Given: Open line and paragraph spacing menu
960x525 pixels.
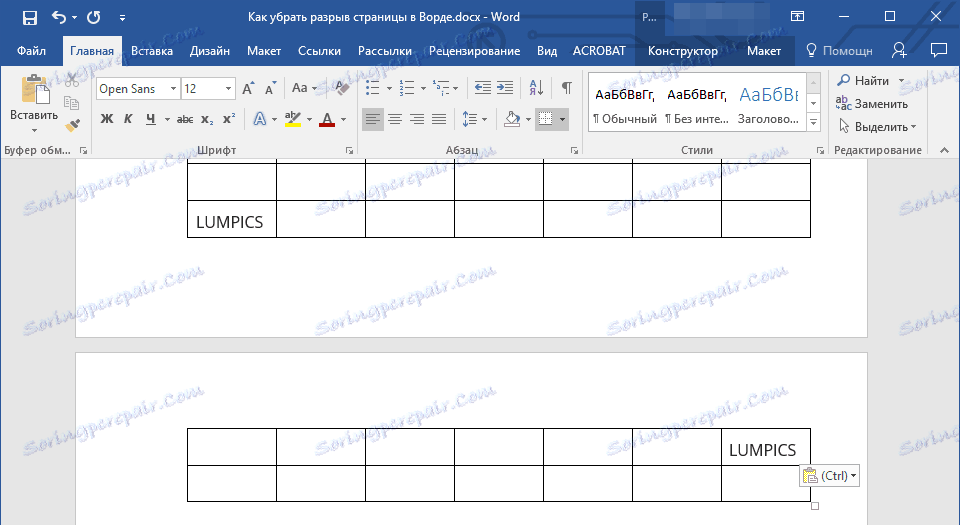Looking at the screenshot, I should click(474, 119).
